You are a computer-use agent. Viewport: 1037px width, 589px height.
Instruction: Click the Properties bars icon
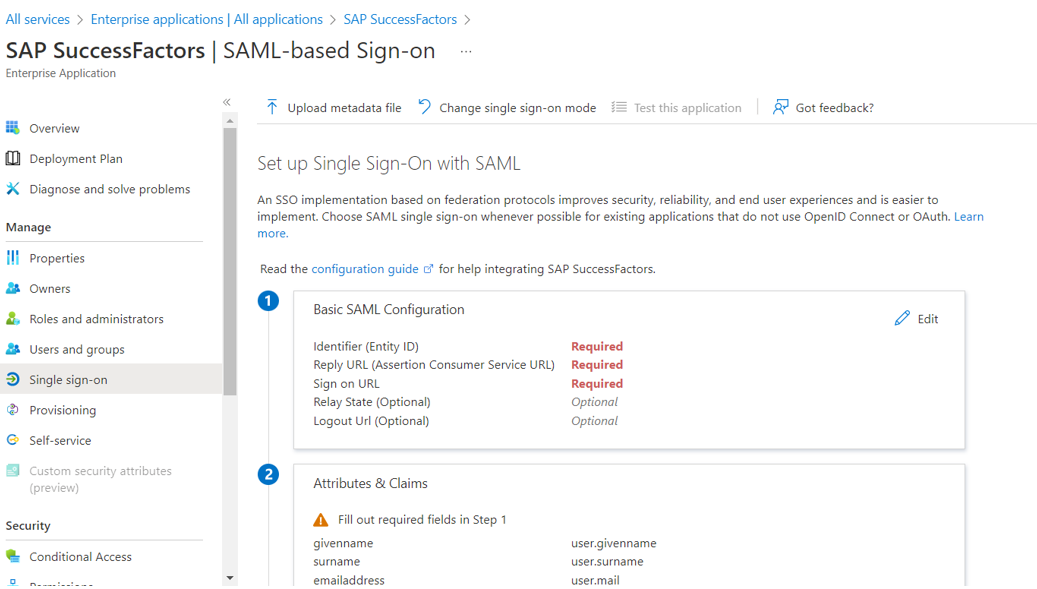(x=13, y=257)
